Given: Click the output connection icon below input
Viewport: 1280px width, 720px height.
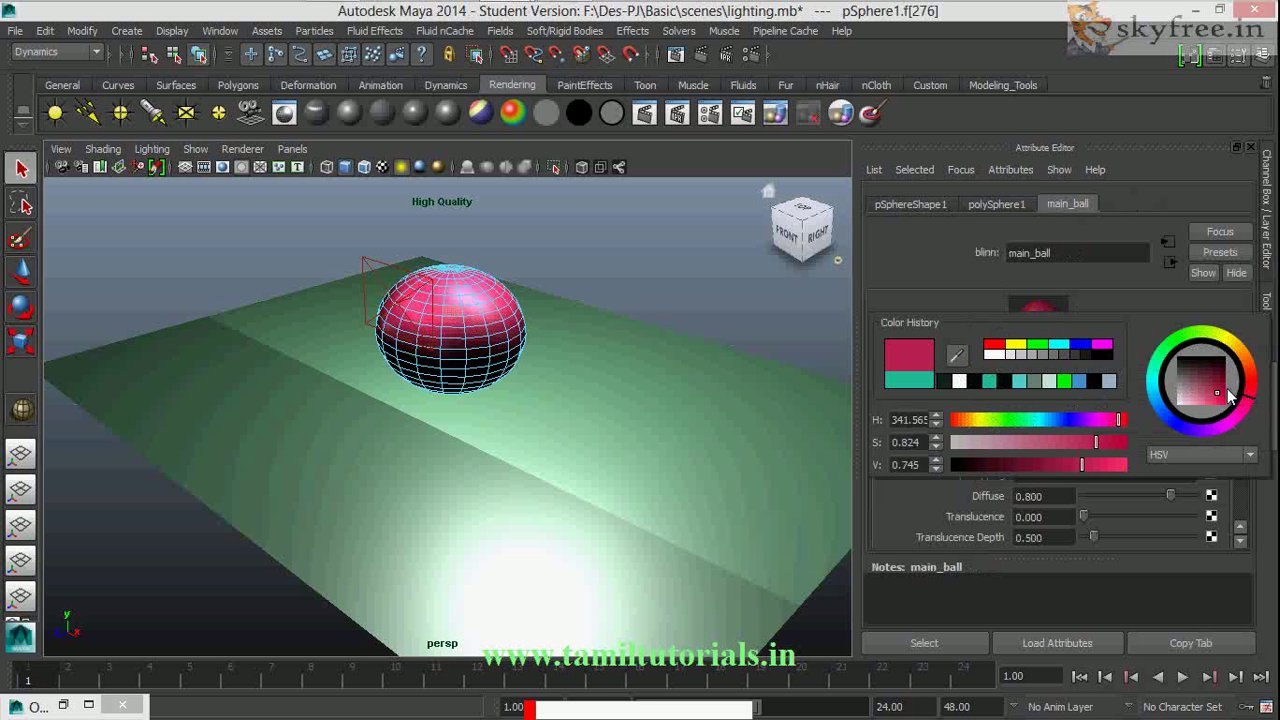Looking at the screenshot, I should click(1169, 262).
